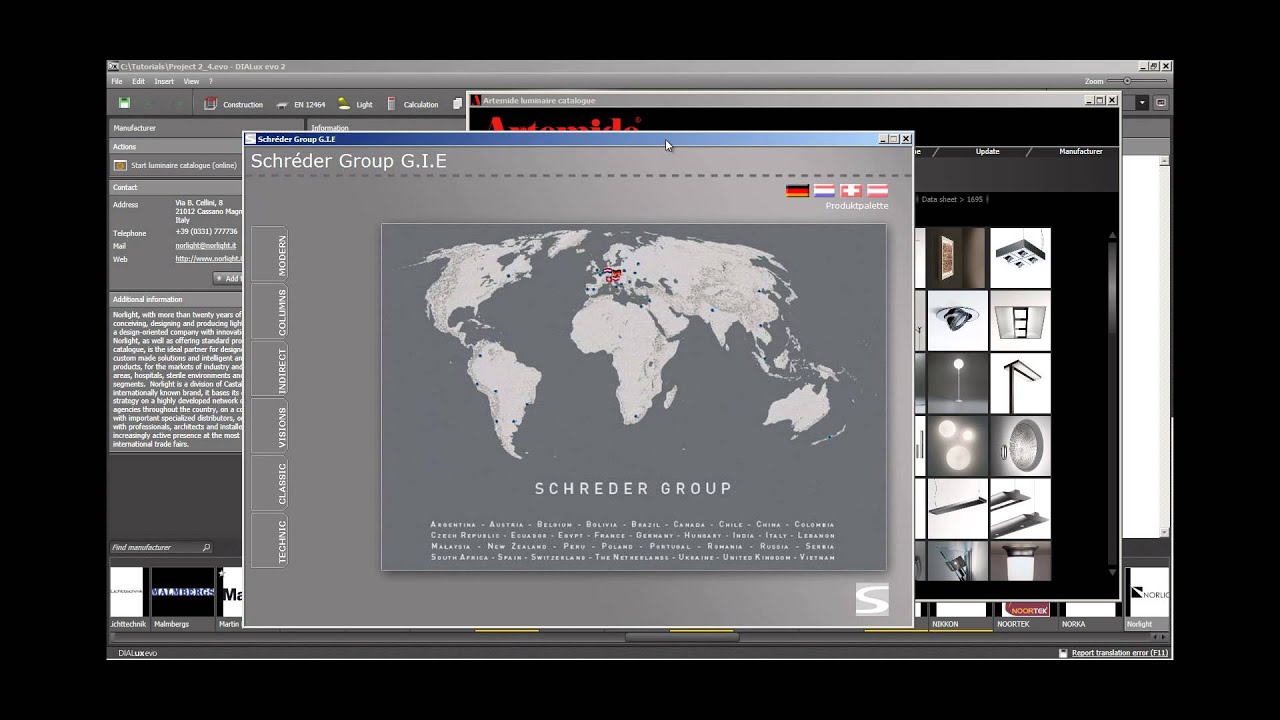Click the icon beside Report translation error
1280x720 pixels.
click(1063, 652)
